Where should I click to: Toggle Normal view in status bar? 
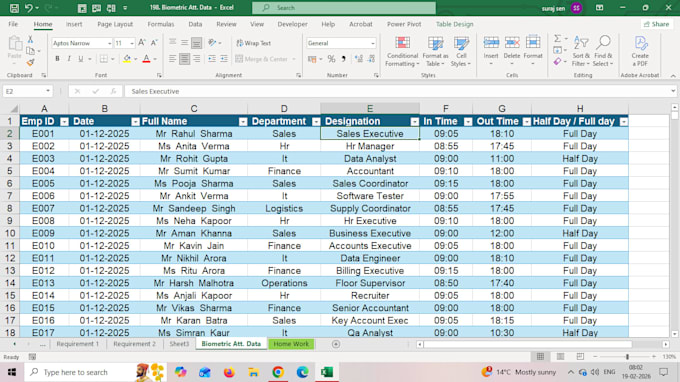(x=540, y=356)
